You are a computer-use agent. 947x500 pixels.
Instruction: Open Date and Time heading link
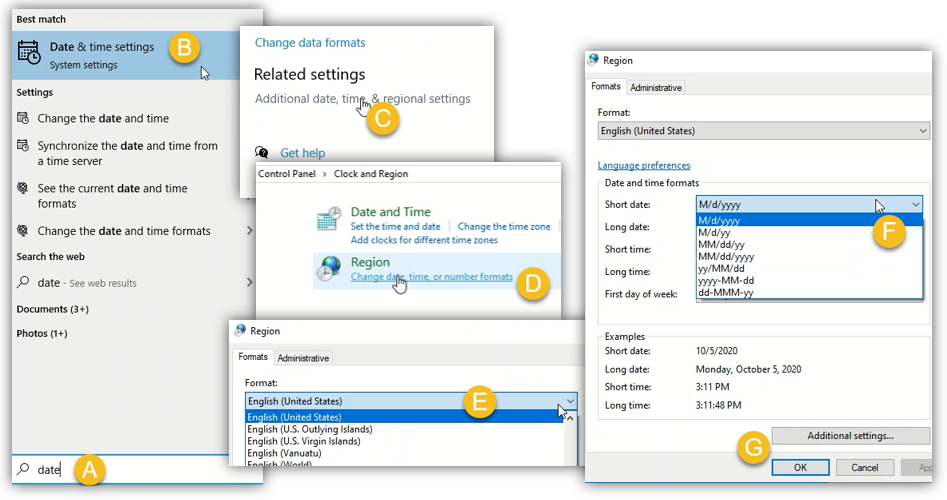tap(391, 212)
